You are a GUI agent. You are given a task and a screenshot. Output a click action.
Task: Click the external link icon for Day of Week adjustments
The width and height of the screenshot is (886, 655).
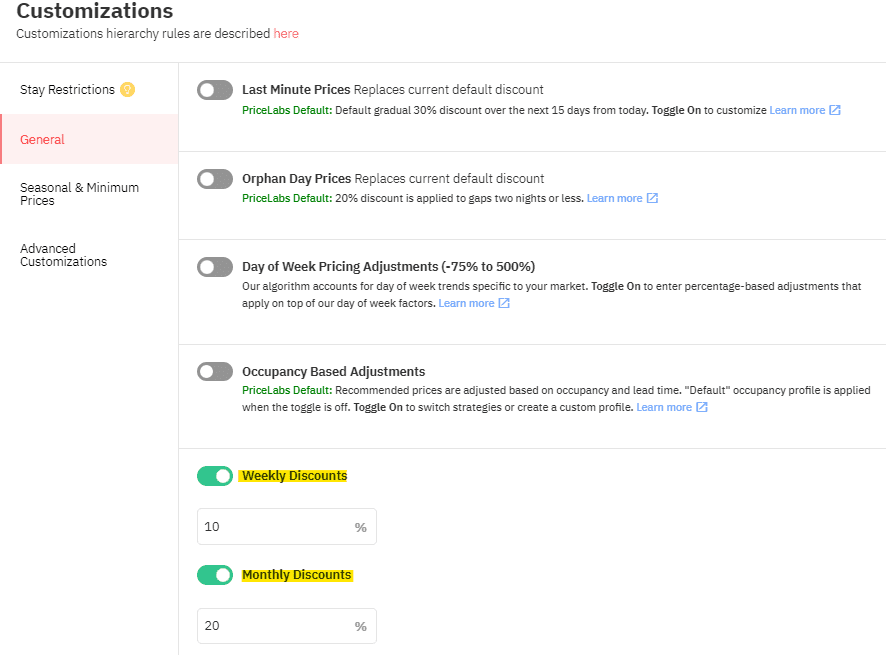[x=505, y=303]
